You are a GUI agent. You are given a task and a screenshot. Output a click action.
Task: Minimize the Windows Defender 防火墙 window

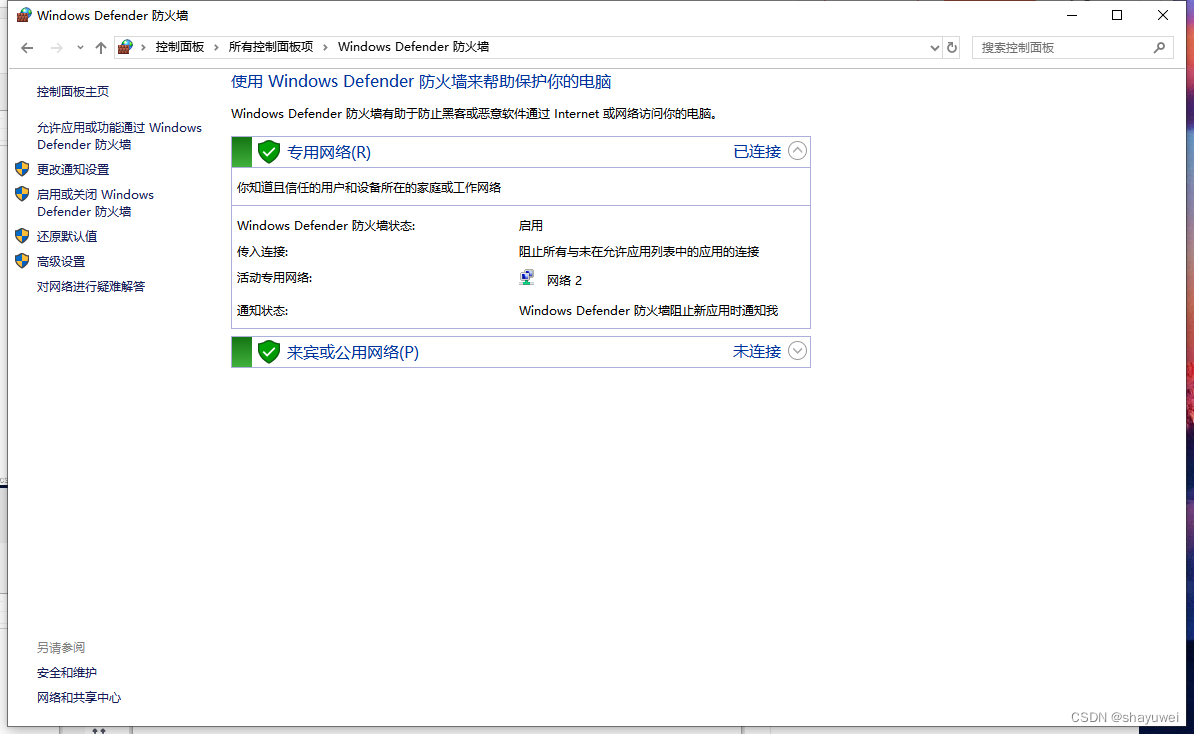click(1072, 15)
